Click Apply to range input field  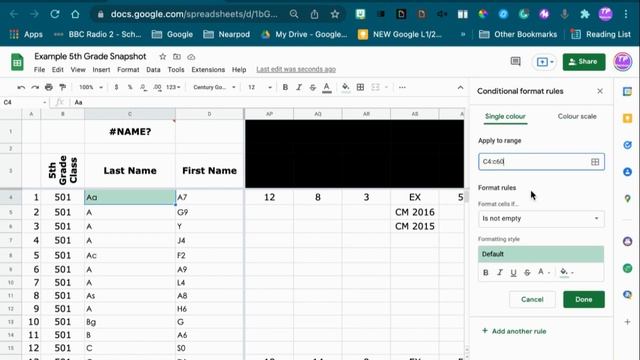541,162
